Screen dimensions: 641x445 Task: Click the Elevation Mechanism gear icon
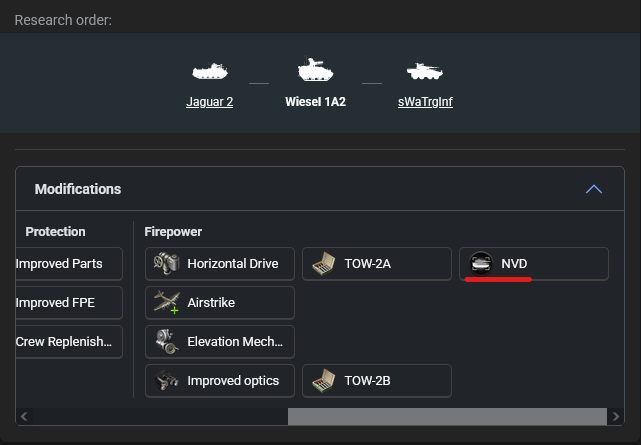[x=166, y=341]
